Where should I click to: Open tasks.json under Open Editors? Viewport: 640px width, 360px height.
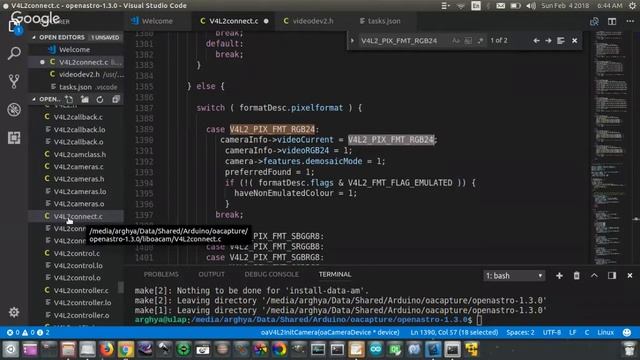tap(76, 87)
